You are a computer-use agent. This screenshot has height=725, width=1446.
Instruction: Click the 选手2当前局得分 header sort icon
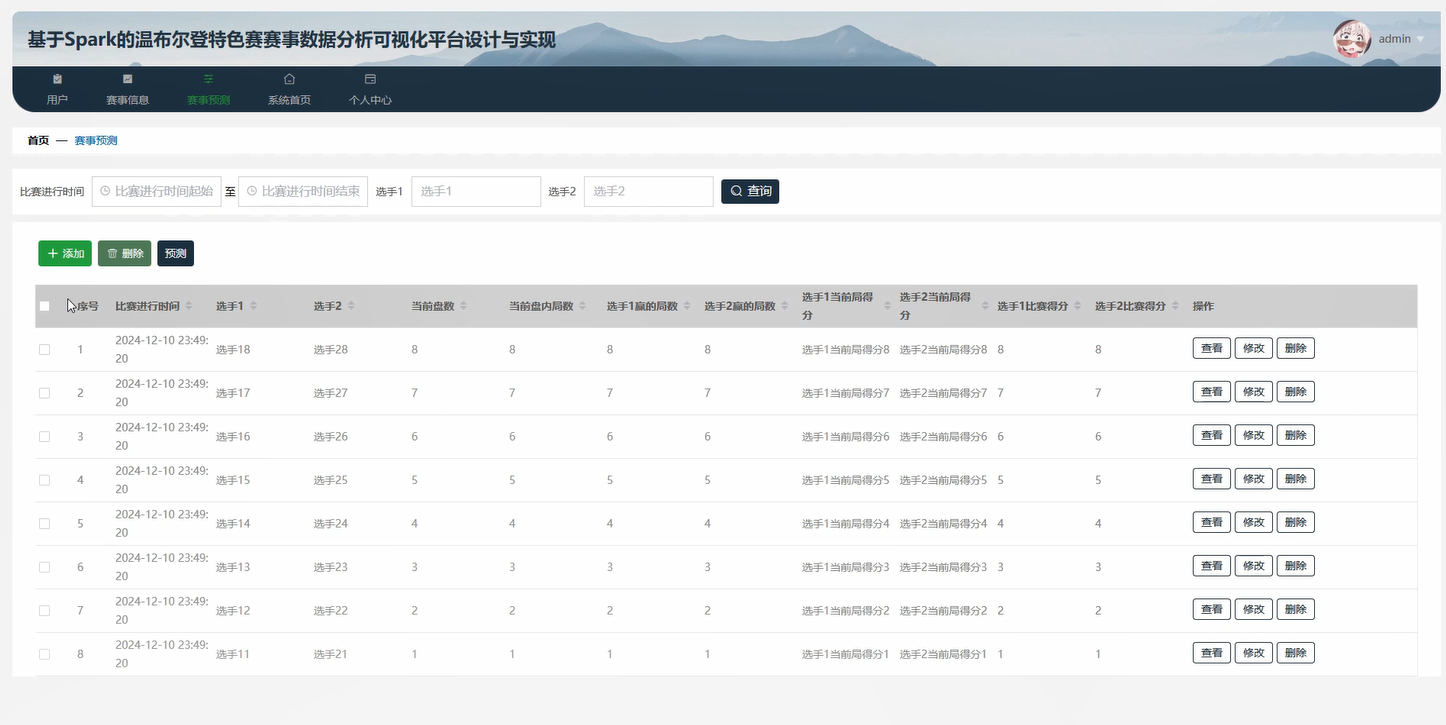(985, 306)
